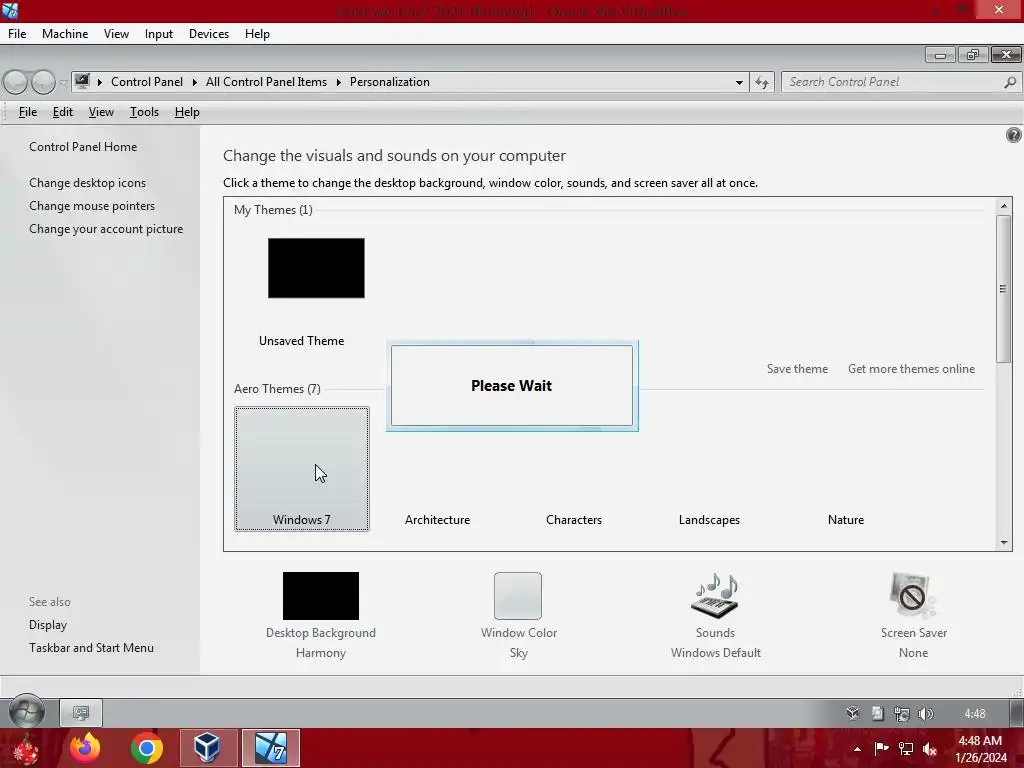The image size is (1024, 768).
Task: Open the Control Panel Tools menu
Action: click(x=144, y=112)
